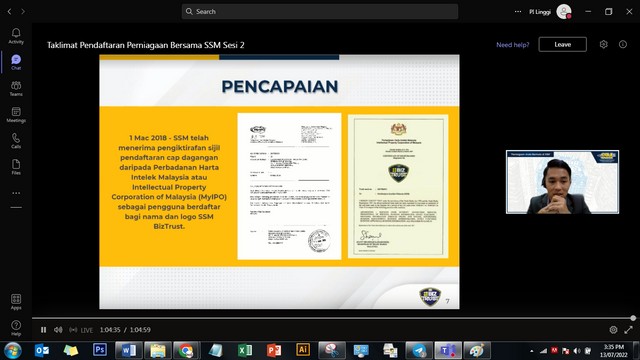Image resolution: width=640 pixels, height=360 pixels.
Task: Go to Teams in sidebar
Action: click(16, 89)
